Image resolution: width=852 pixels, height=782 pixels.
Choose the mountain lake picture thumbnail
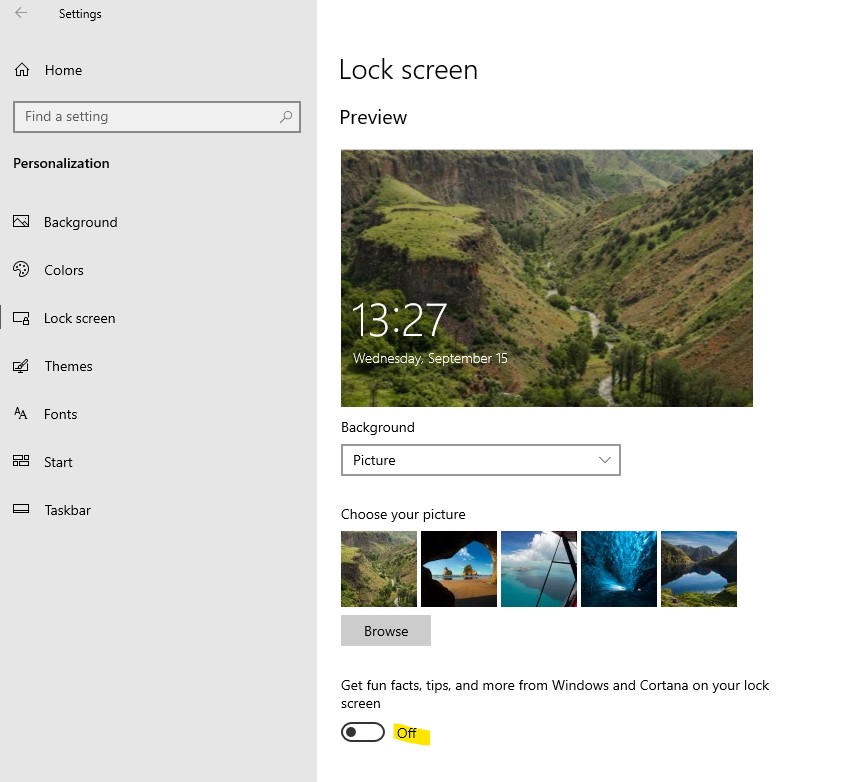699,568
